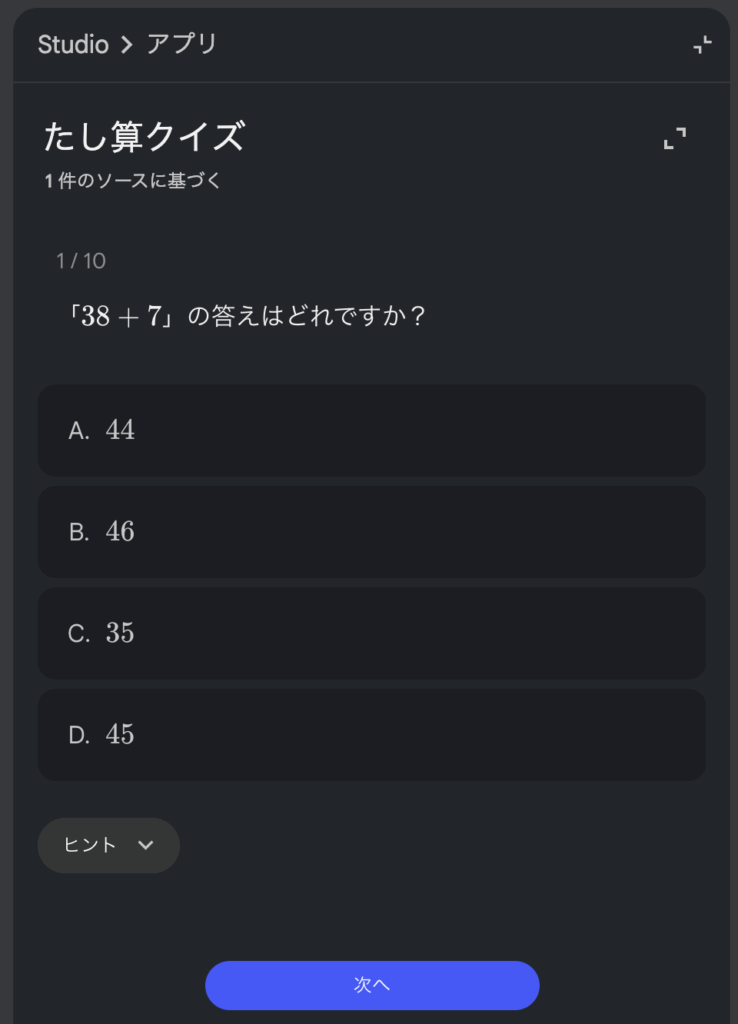Choose answer B, 46

371,532
